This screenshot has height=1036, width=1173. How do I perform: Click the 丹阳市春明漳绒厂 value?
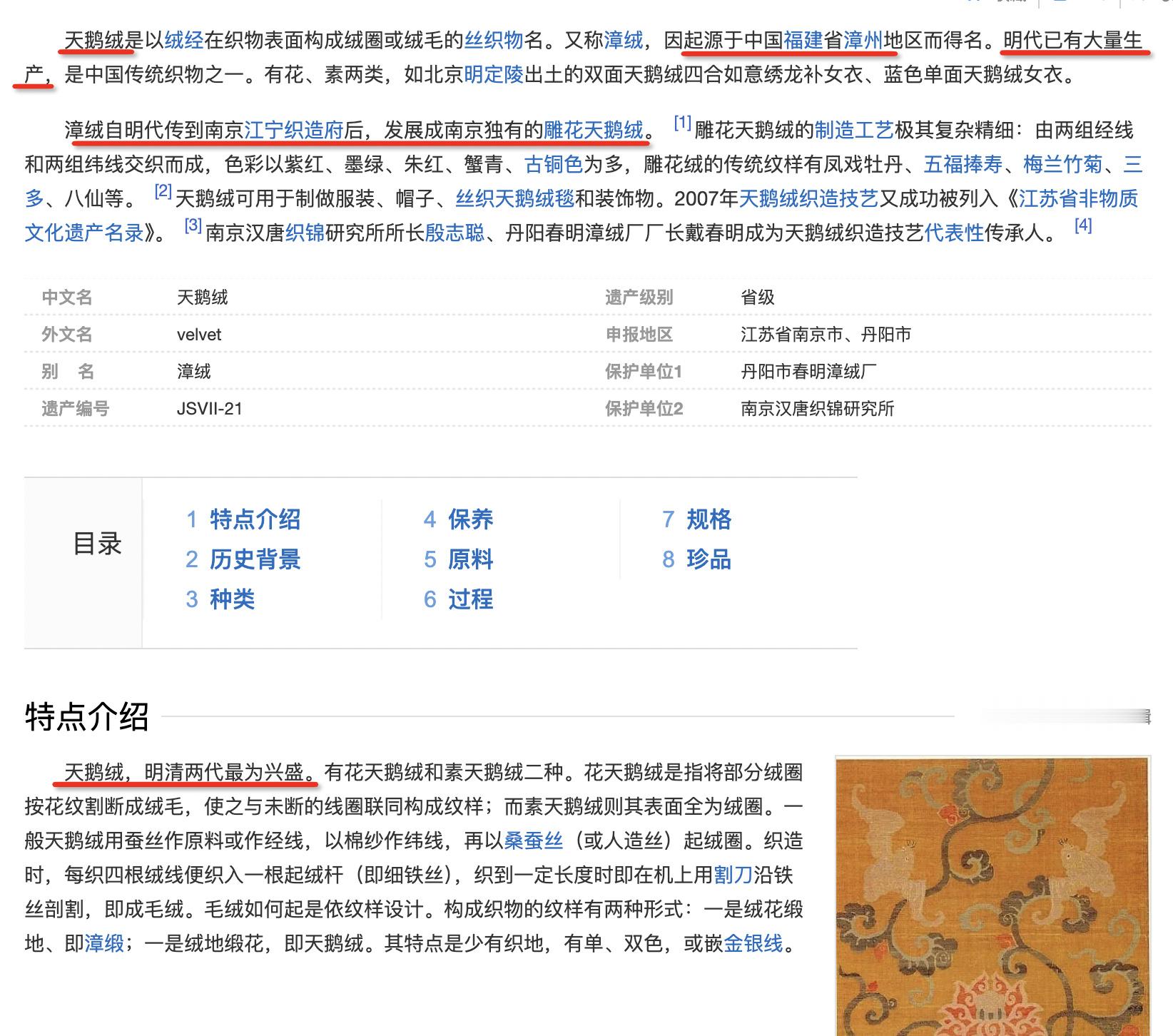pyautogui.click(x=809, y=372)
